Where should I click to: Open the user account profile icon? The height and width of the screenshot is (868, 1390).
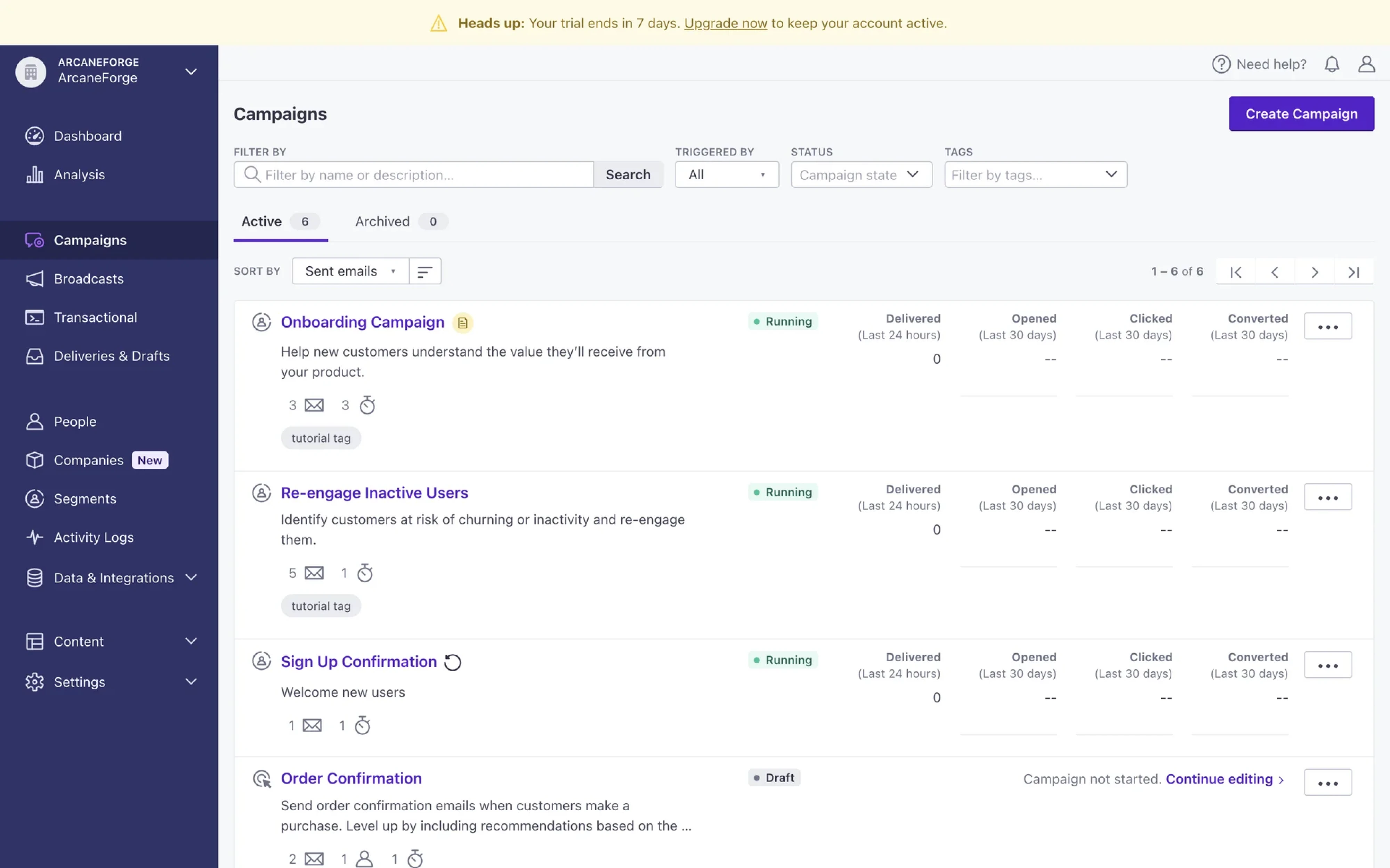point(1366,64)
